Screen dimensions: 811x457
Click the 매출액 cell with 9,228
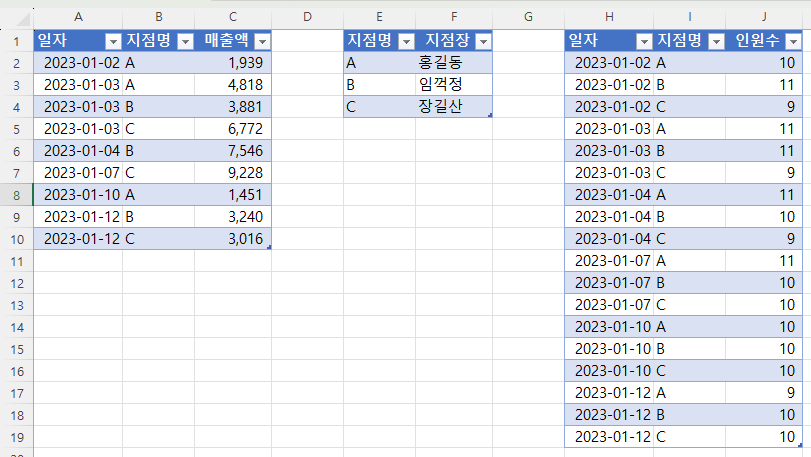pos(233,173)
